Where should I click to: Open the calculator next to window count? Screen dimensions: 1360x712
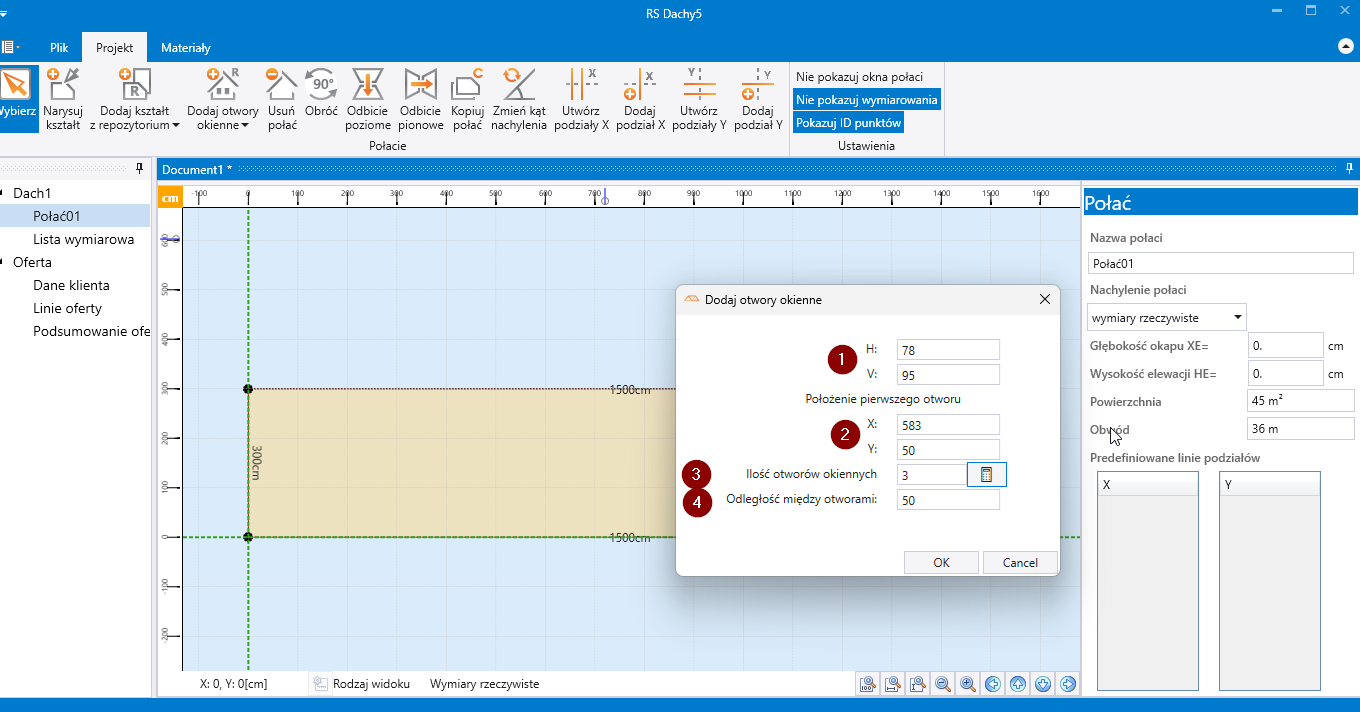click(986, 475)
